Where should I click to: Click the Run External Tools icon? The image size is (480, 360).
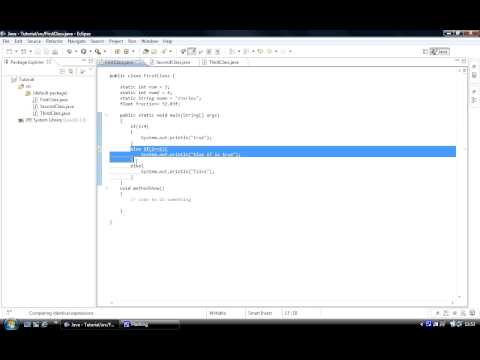(x=98, y=51)
